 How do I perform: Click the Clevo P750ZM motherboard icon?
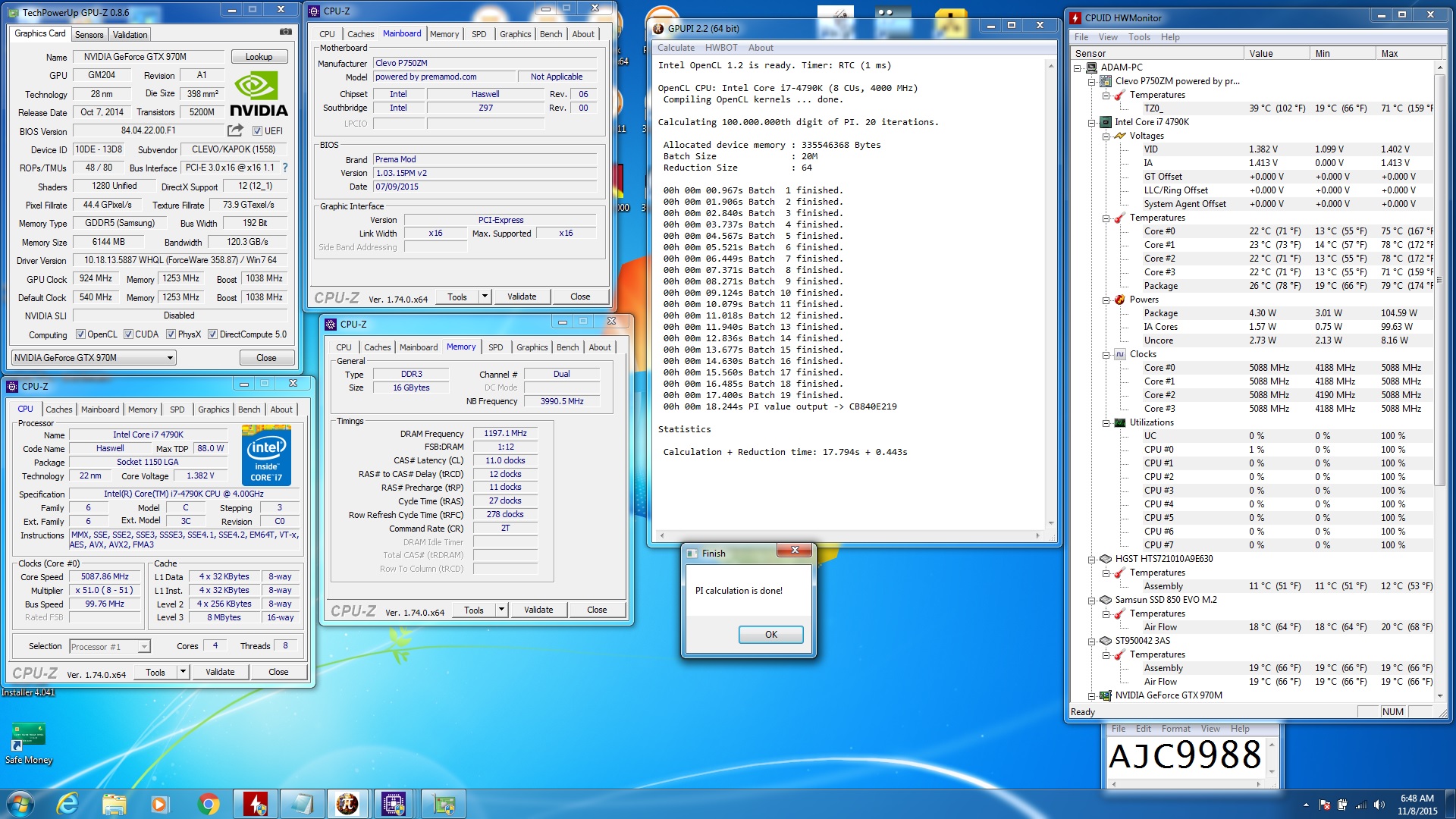1106,81
